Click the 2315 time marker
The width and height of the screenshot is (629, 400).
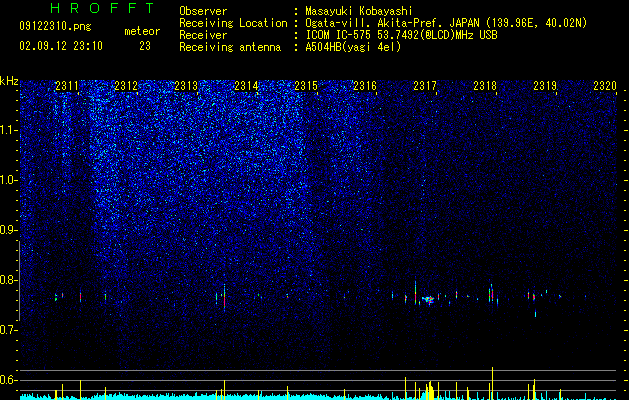point(306,85)
